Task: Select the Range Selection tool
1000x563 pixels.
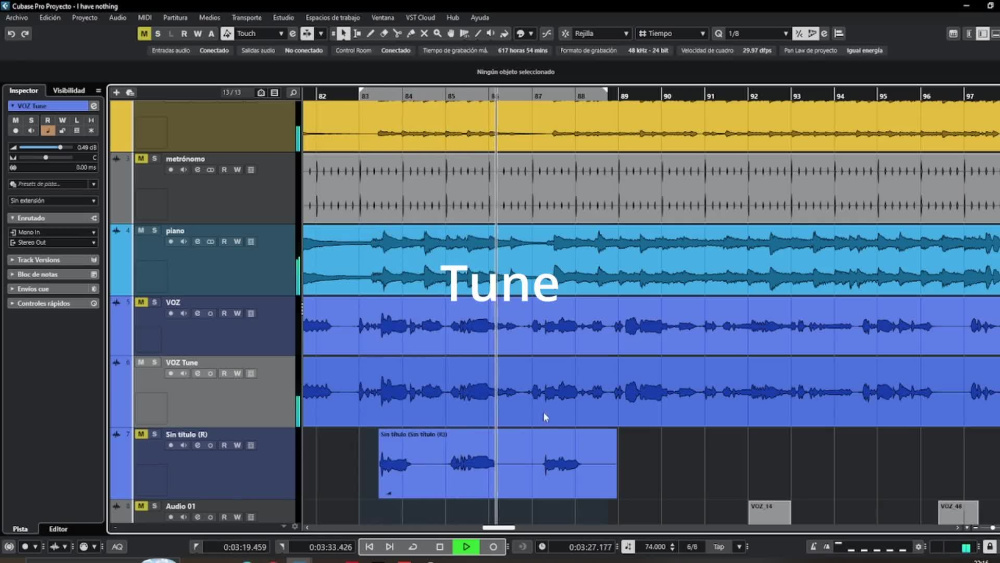Action: 357,34
